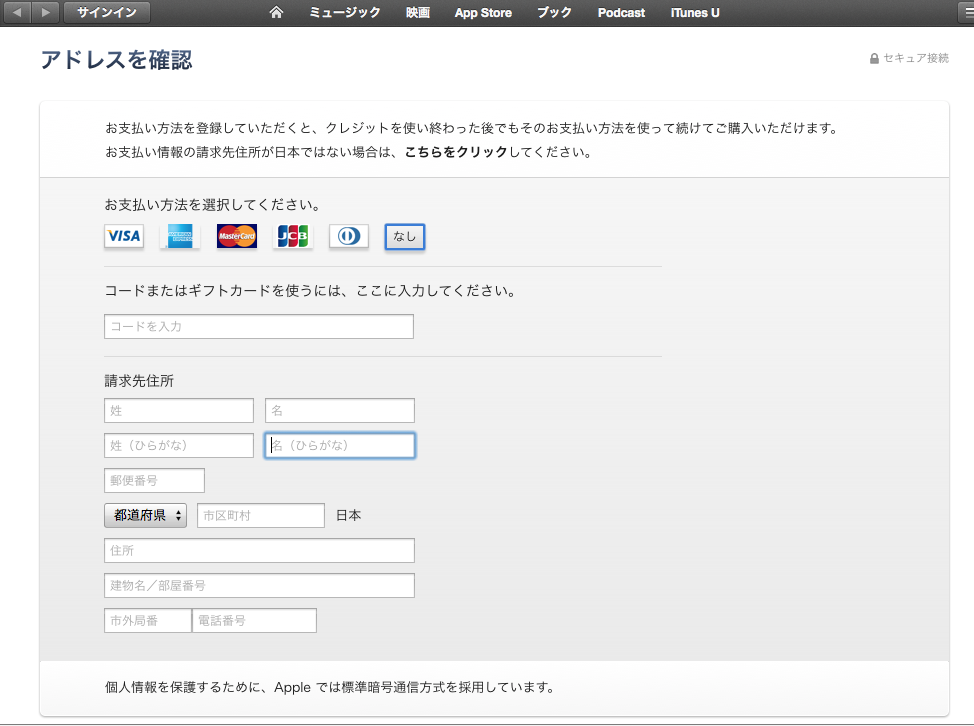Click the 市区町村 city input field
The width and height of the screenshot is (974, 726).
(x=261, y=516)
